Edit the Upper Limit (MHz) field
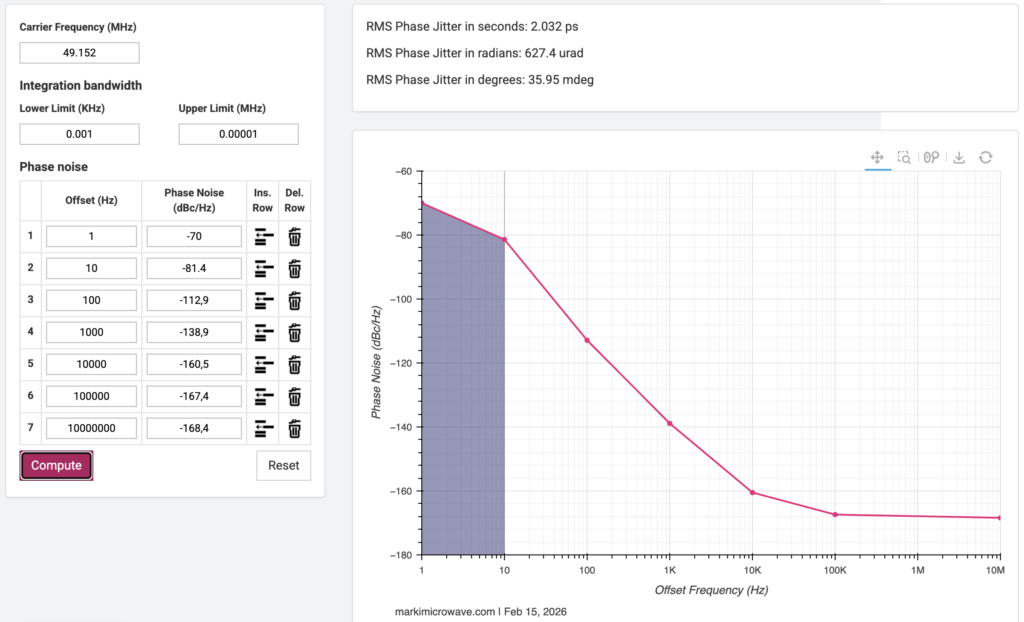1024x622 pixels. tap(238, 134)
